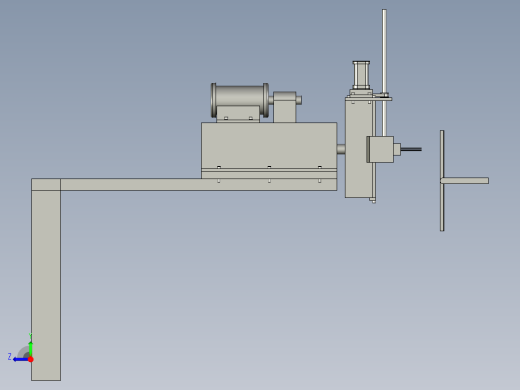Select the square block holding the needle shaft

coord(381,149)
